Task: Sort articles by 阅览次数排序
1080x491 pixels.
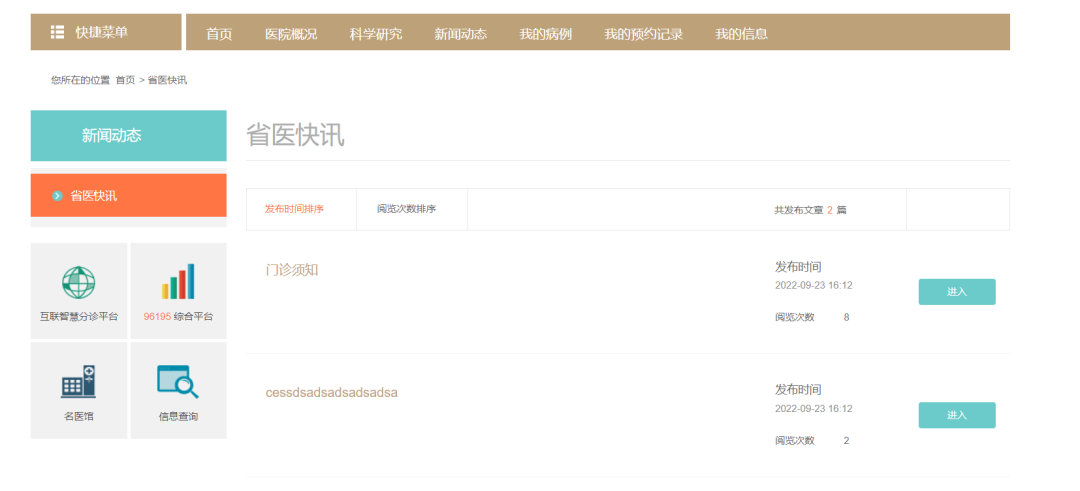Action: pos(406,209)
